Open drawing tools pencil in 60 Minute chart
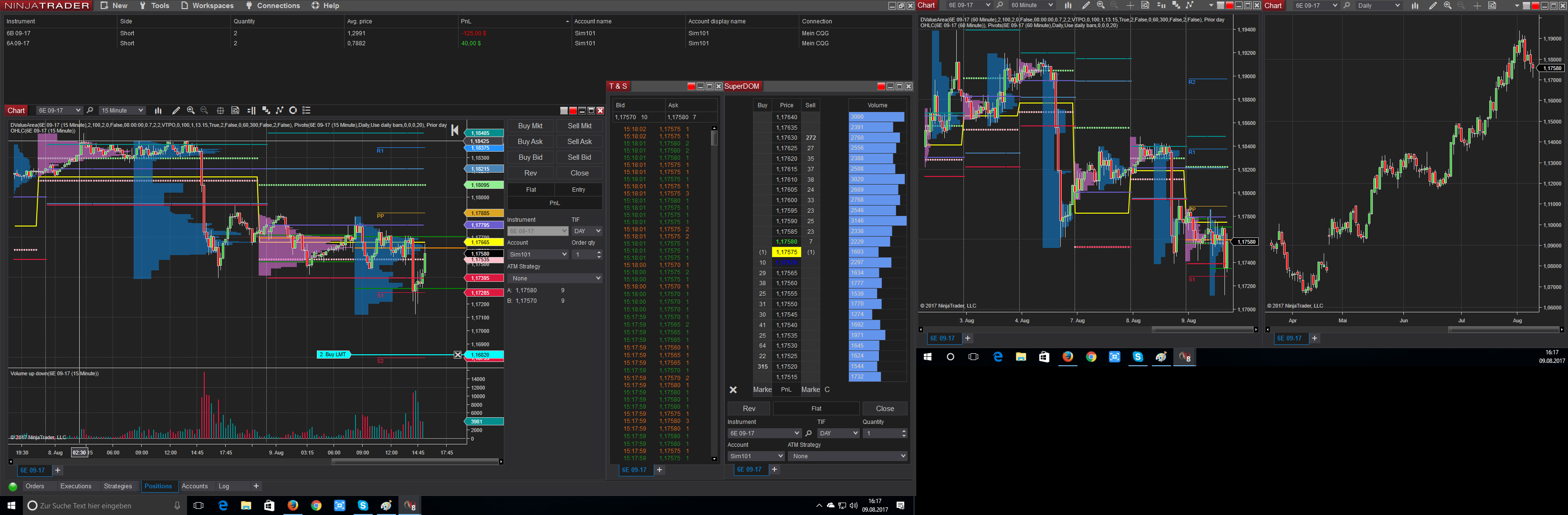This screenshot has width=1568, height=515. pyautogui.click(x=1086, y=5)
